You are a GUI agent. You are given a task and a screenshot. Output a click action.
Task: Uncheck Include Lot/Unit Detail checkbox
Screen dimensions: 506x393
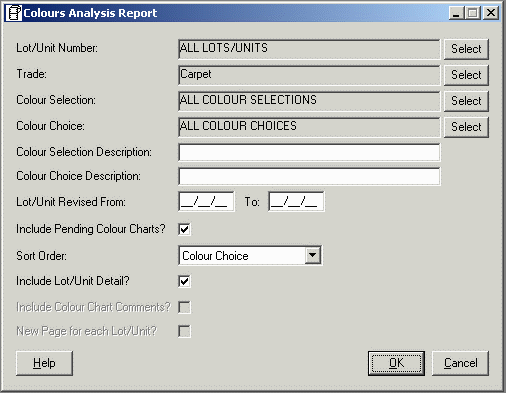click(x=184, y=281)
